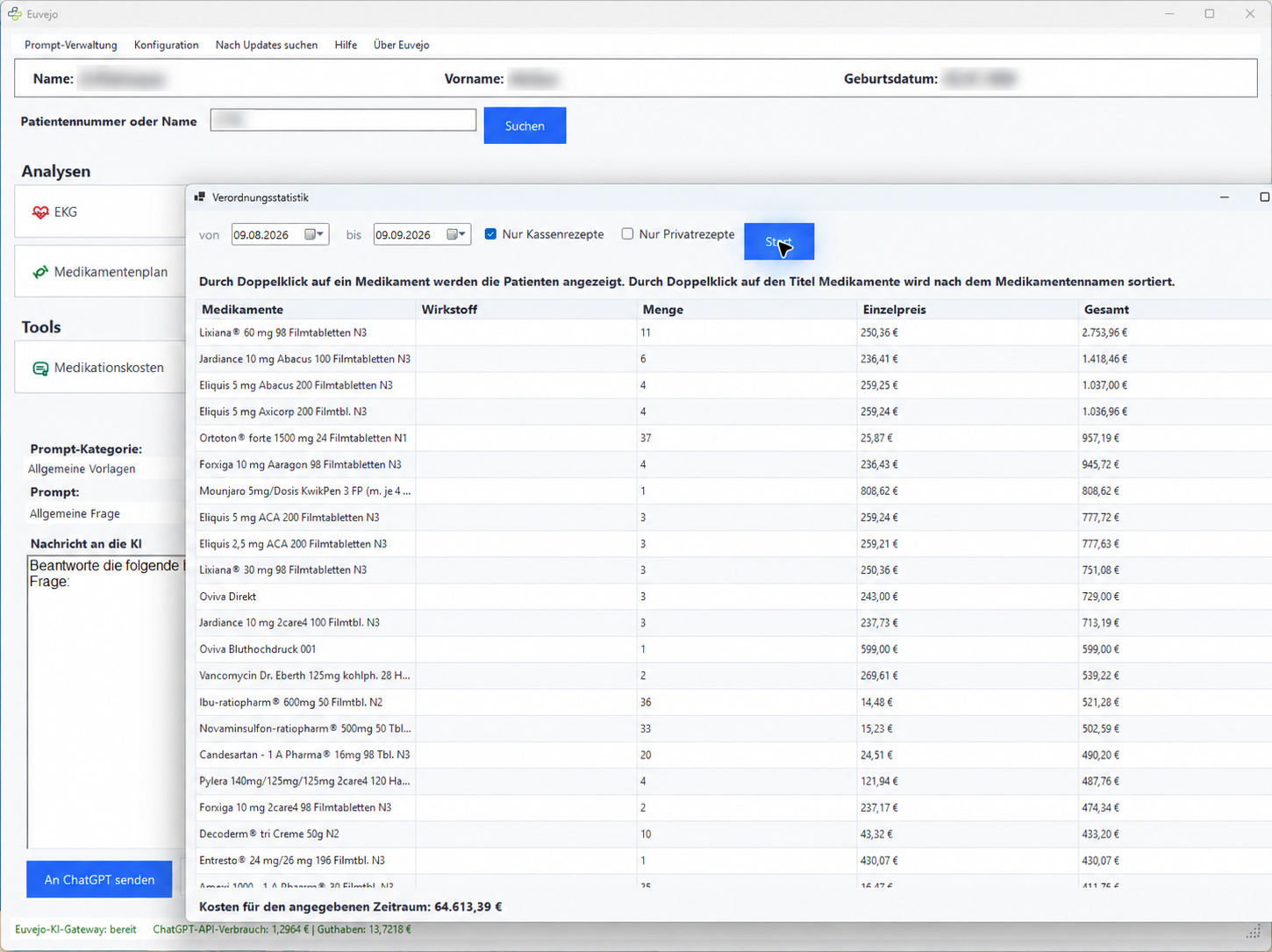Viewport: 1272px width, 952px height.
Task: Open the Hilfe menu
Action: 346,45
